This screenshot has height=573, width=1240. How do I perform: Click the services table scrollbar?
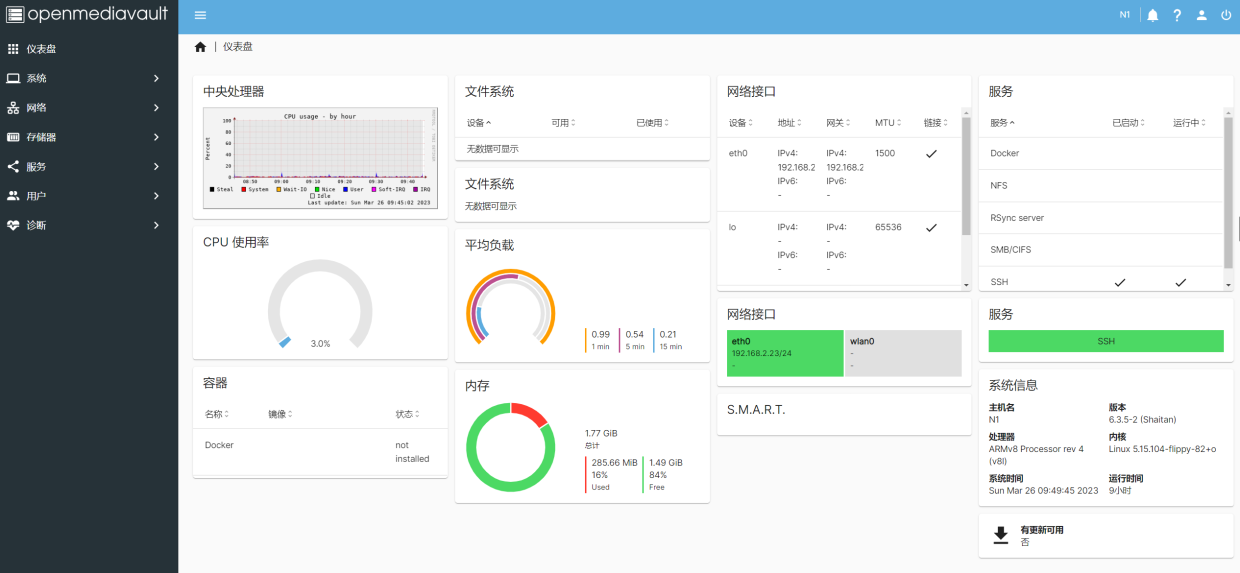point(1228,192)
